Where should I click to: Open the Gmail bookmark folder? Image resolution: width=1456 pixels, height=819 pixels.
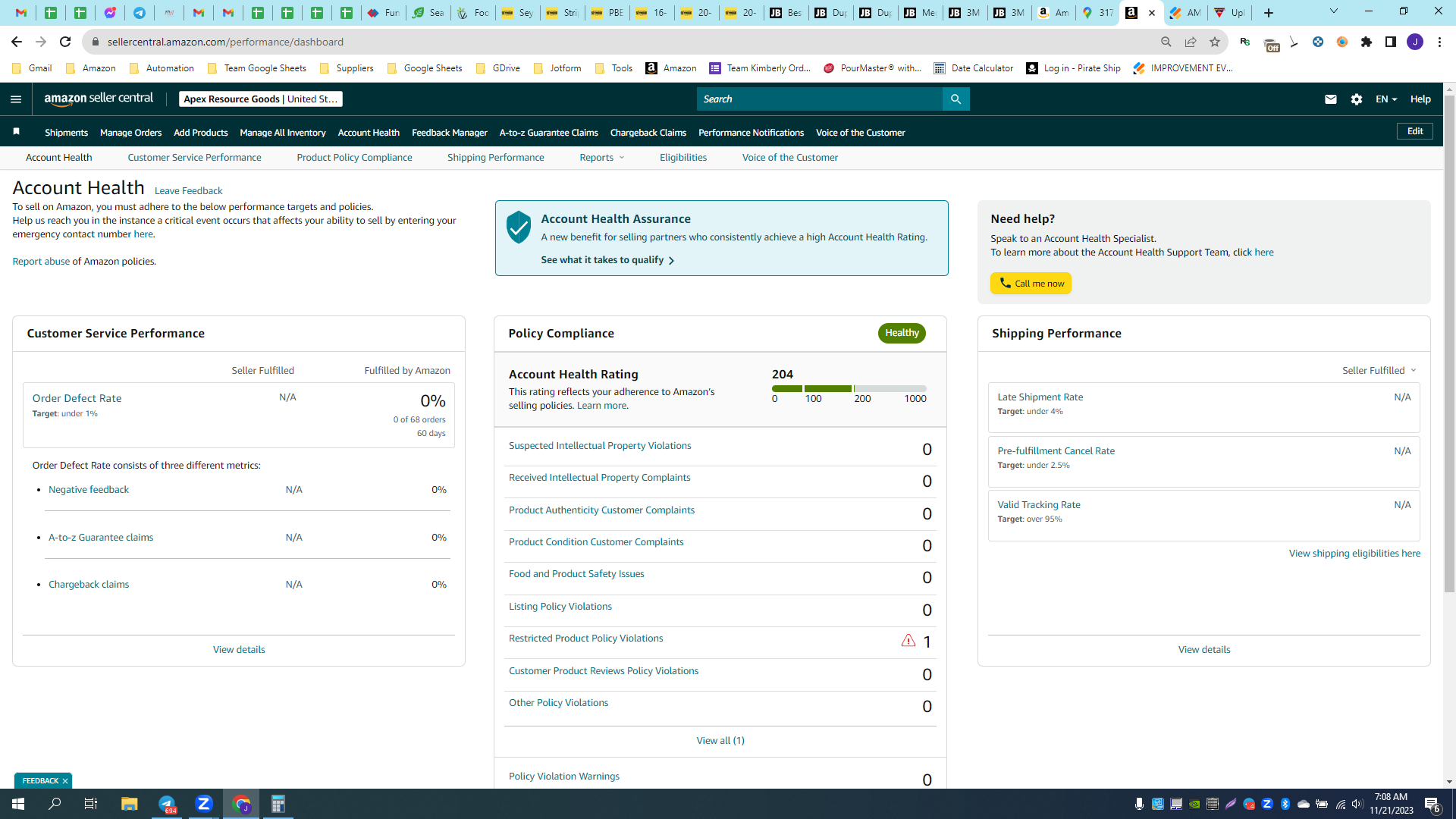click(33, 68)
